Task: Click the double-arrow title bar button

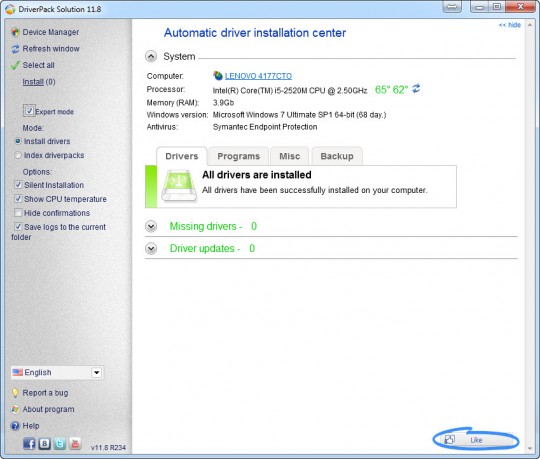Action: click(x=452, y=7)
